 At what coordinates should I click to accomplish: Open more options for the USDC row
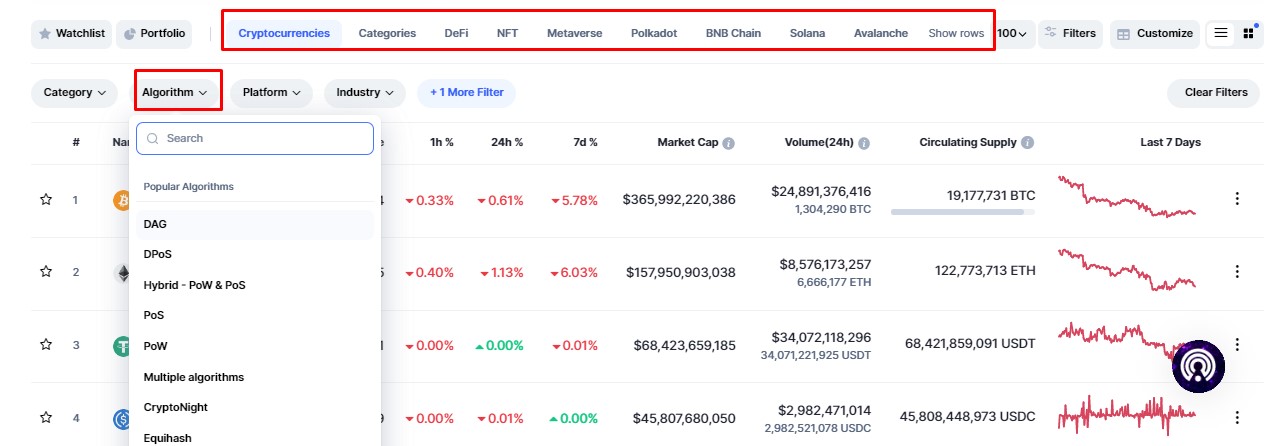pyautogui.click(x=1237, y=418)
